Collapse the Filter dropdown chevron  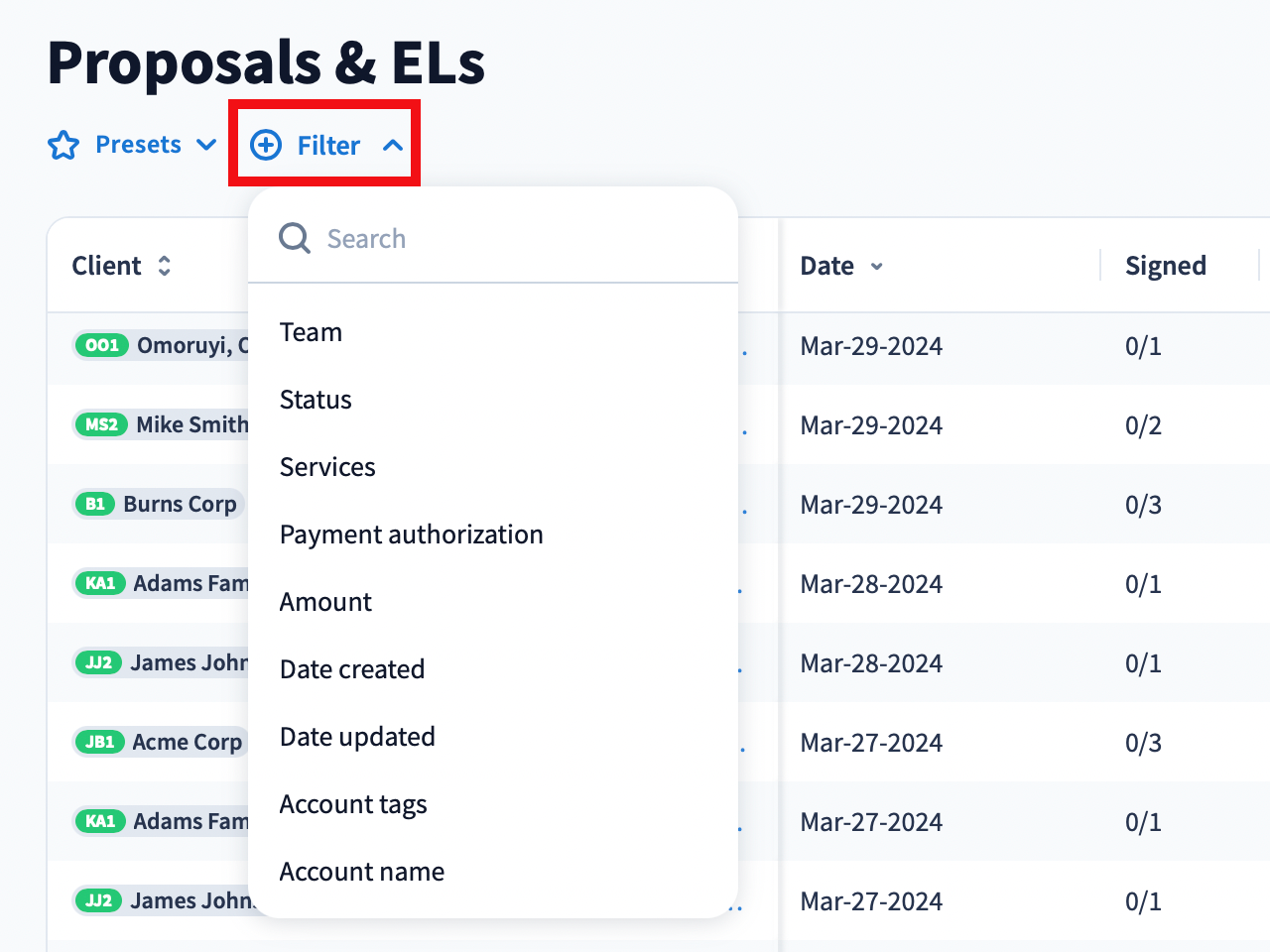coord(393,146)
